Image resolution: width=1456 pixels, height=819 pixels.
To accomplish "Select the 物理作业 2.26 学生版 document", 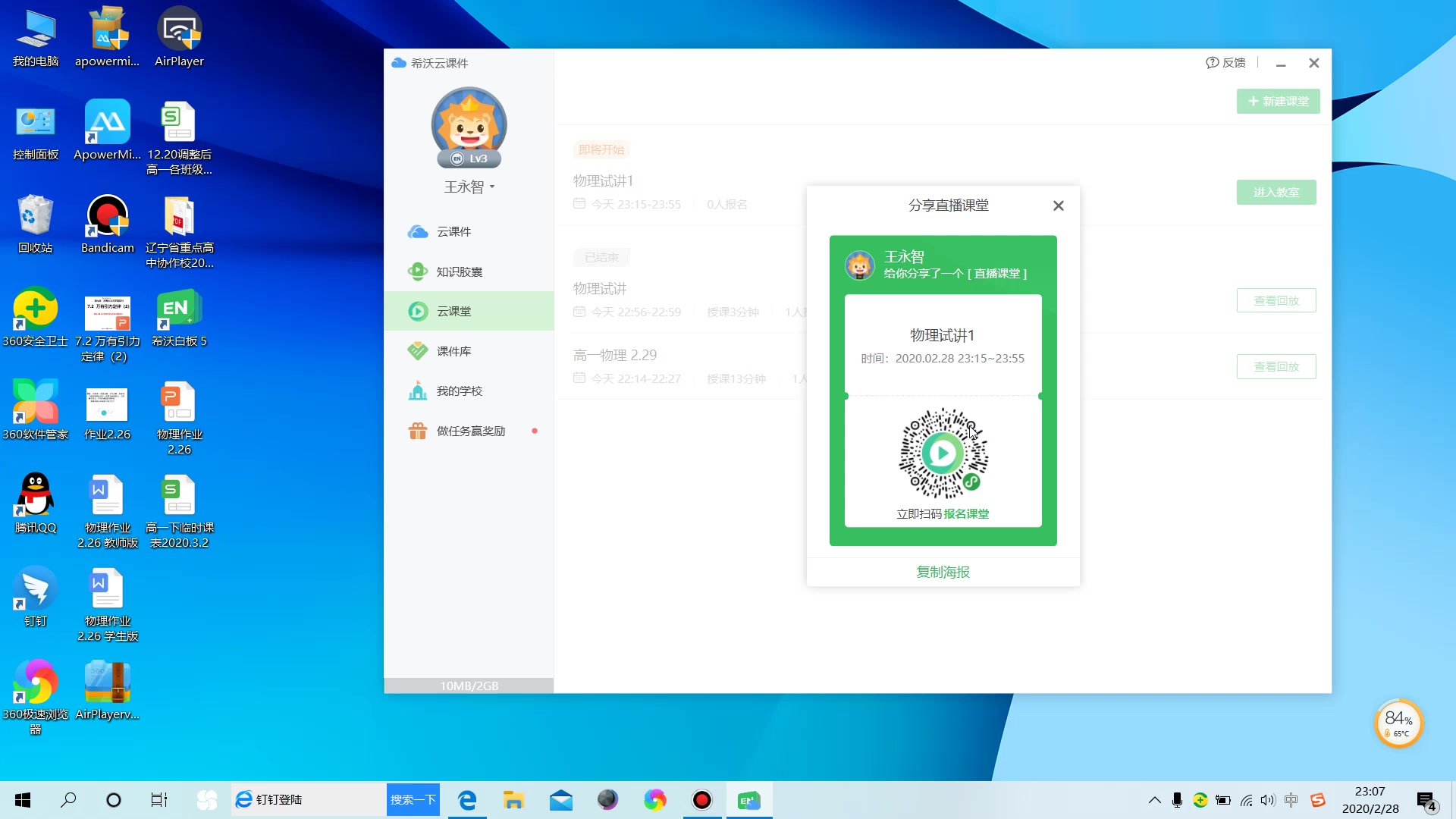I will pos(108,605).
